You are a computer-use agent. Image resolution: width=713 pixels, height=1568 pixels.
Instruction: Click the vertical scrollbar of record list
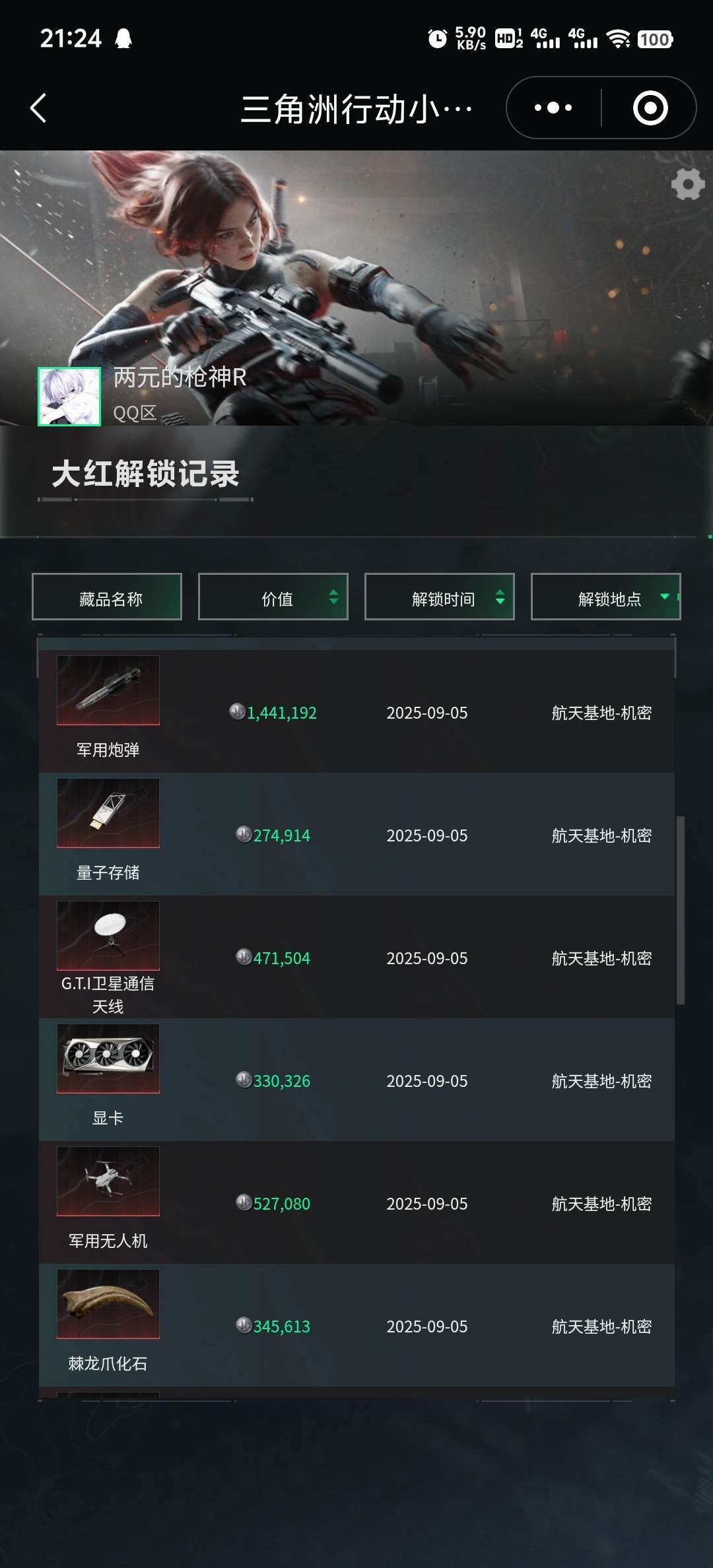click(681, 910)
